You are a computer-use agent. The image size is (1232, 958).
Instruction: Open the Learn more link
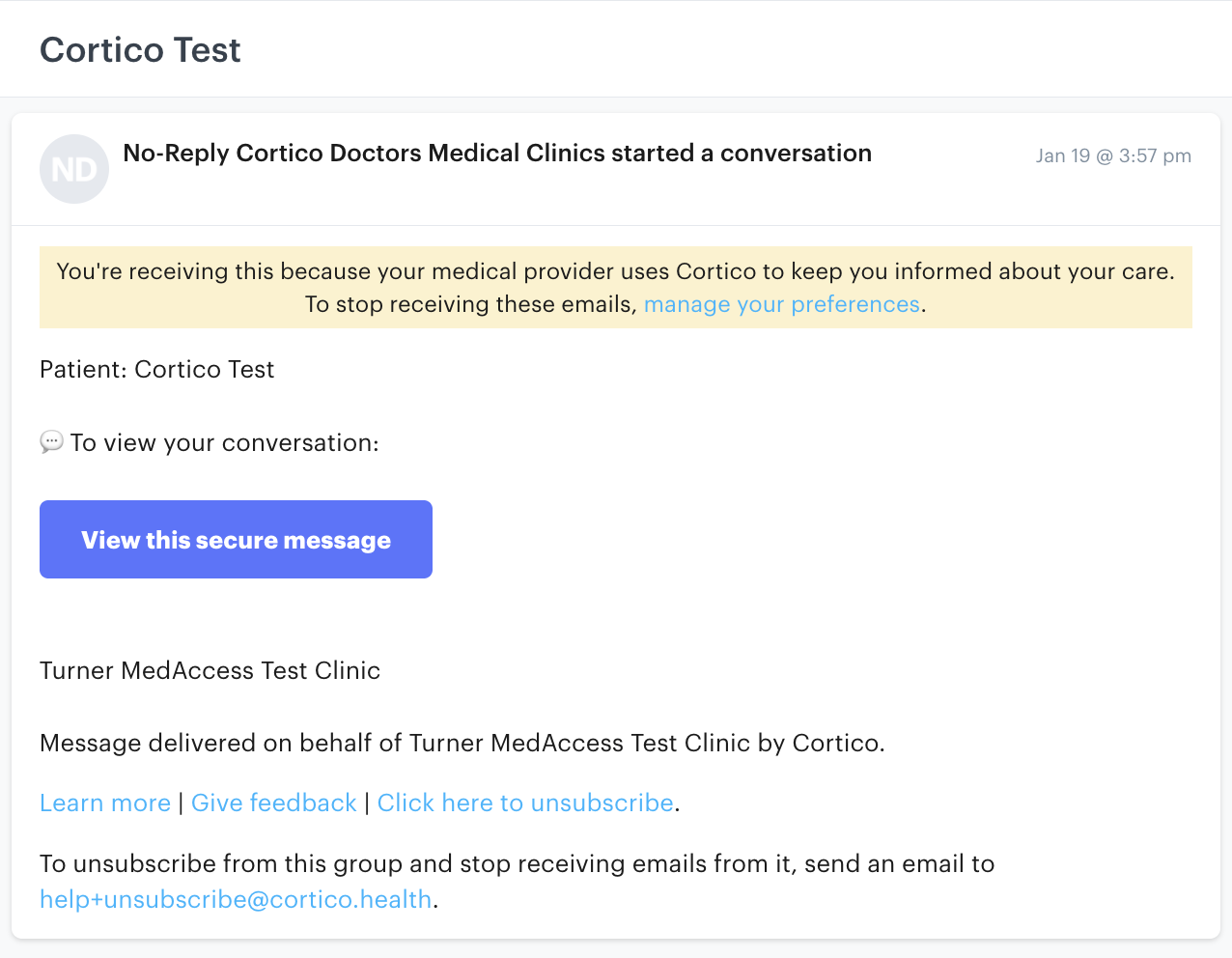(x=105, y=803)
